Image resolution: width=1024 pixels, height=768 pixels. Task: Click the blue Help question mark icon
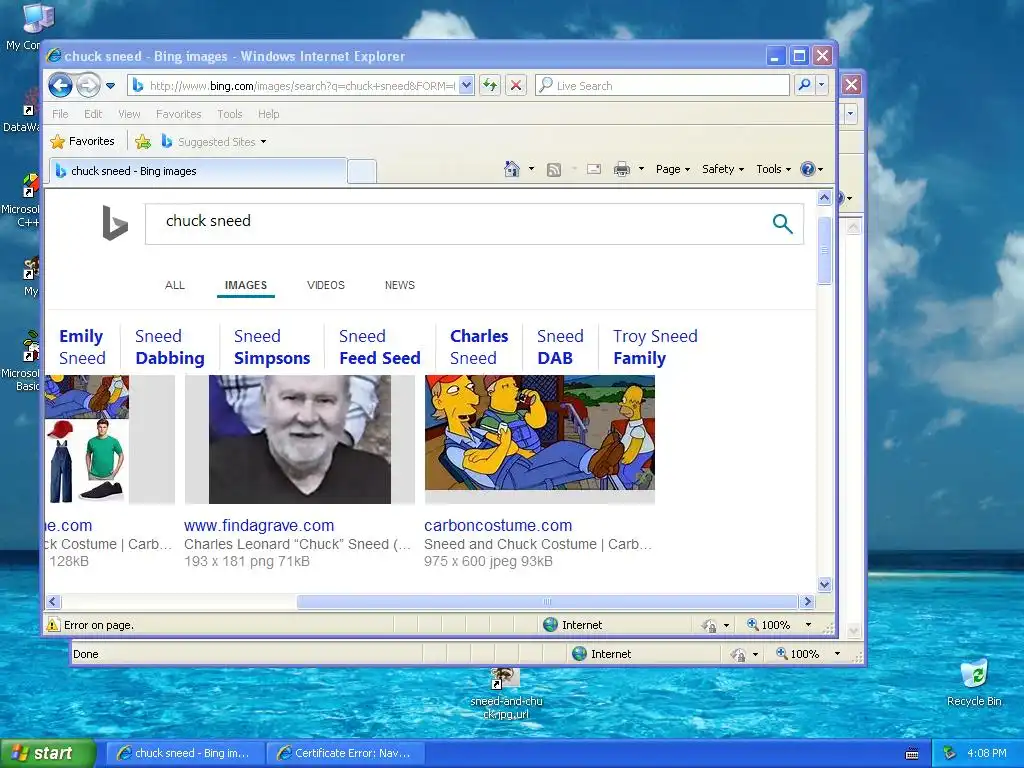(808, 169)
